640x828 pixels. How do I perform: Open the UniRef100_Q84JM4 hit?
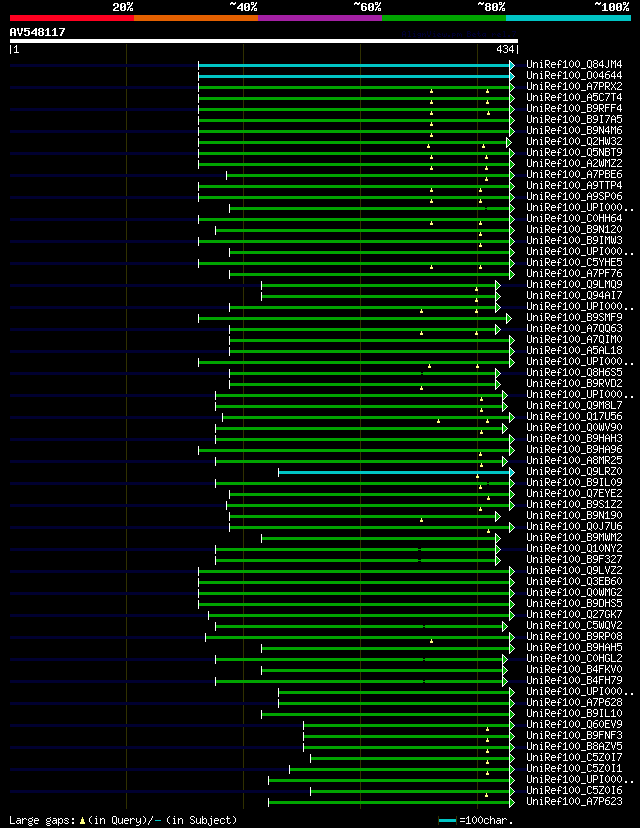574,64
